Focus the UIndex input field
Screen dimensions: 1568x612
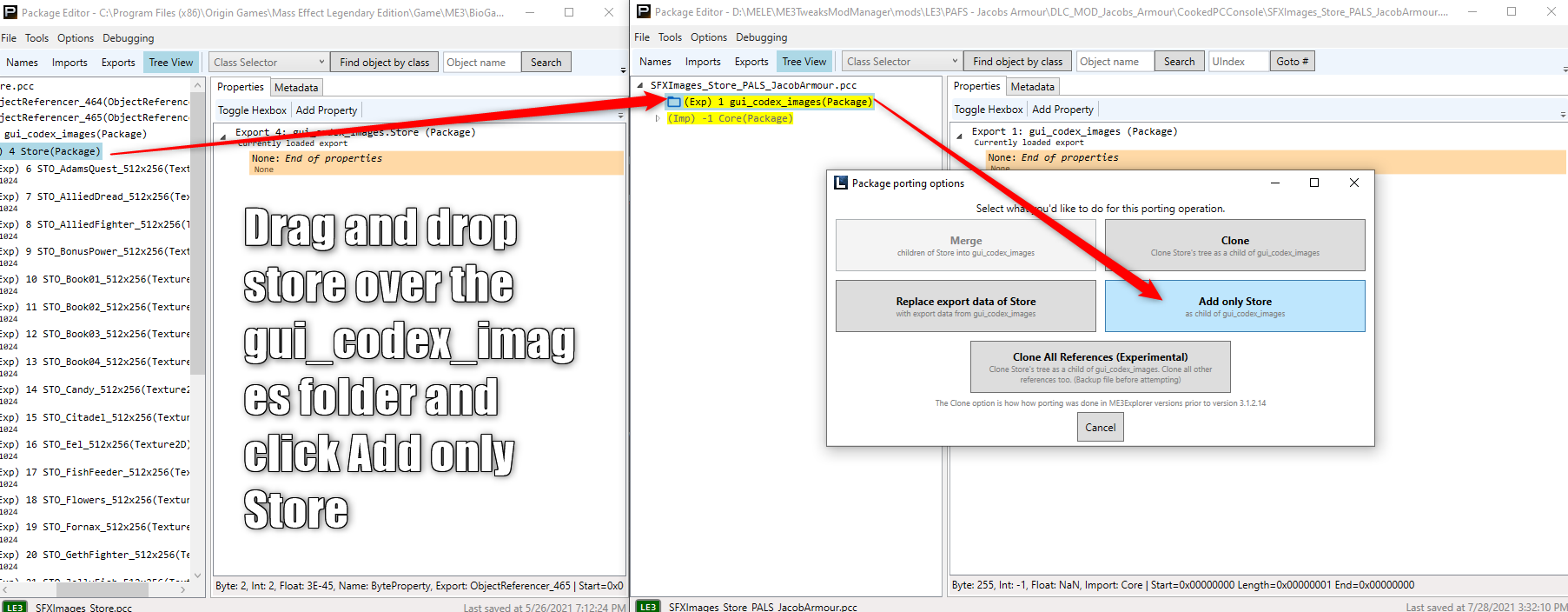pos(1238,62)
